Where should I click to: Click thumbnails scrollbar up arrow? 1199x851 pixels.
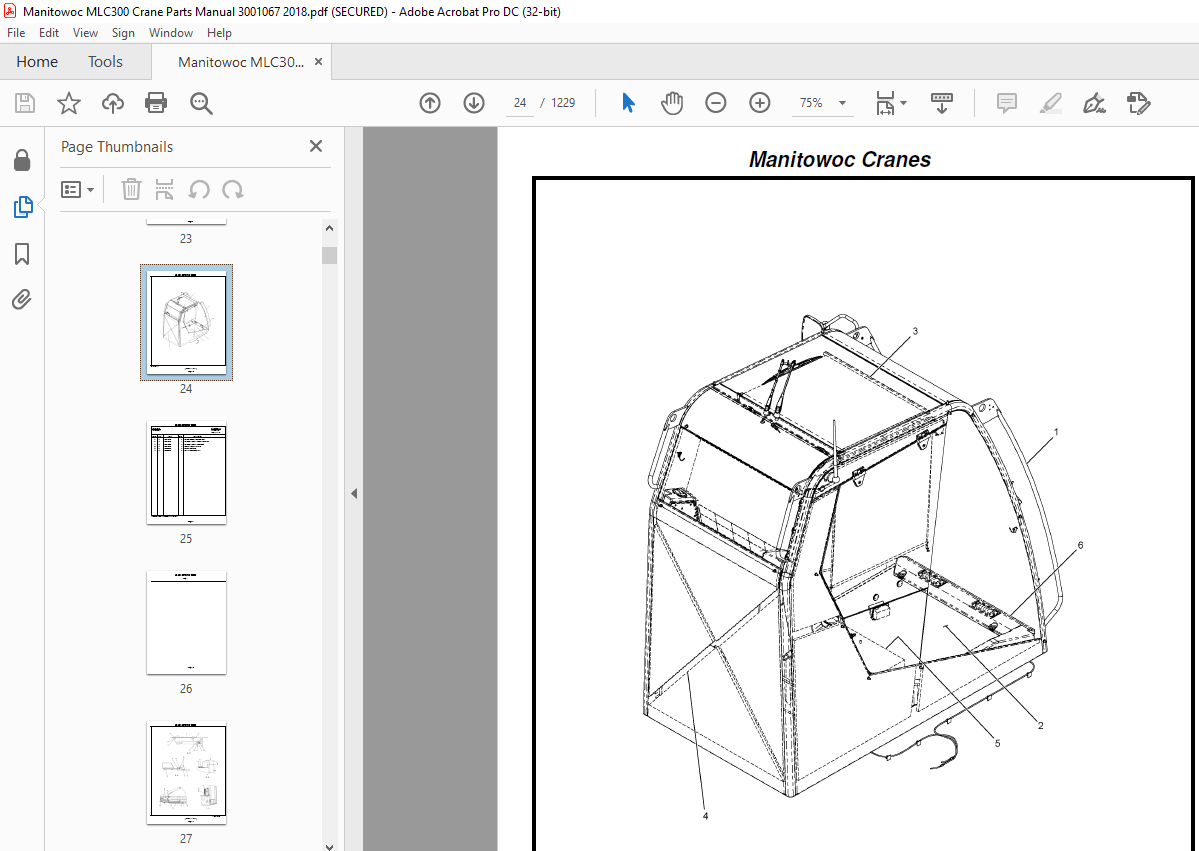coord(330,228)
